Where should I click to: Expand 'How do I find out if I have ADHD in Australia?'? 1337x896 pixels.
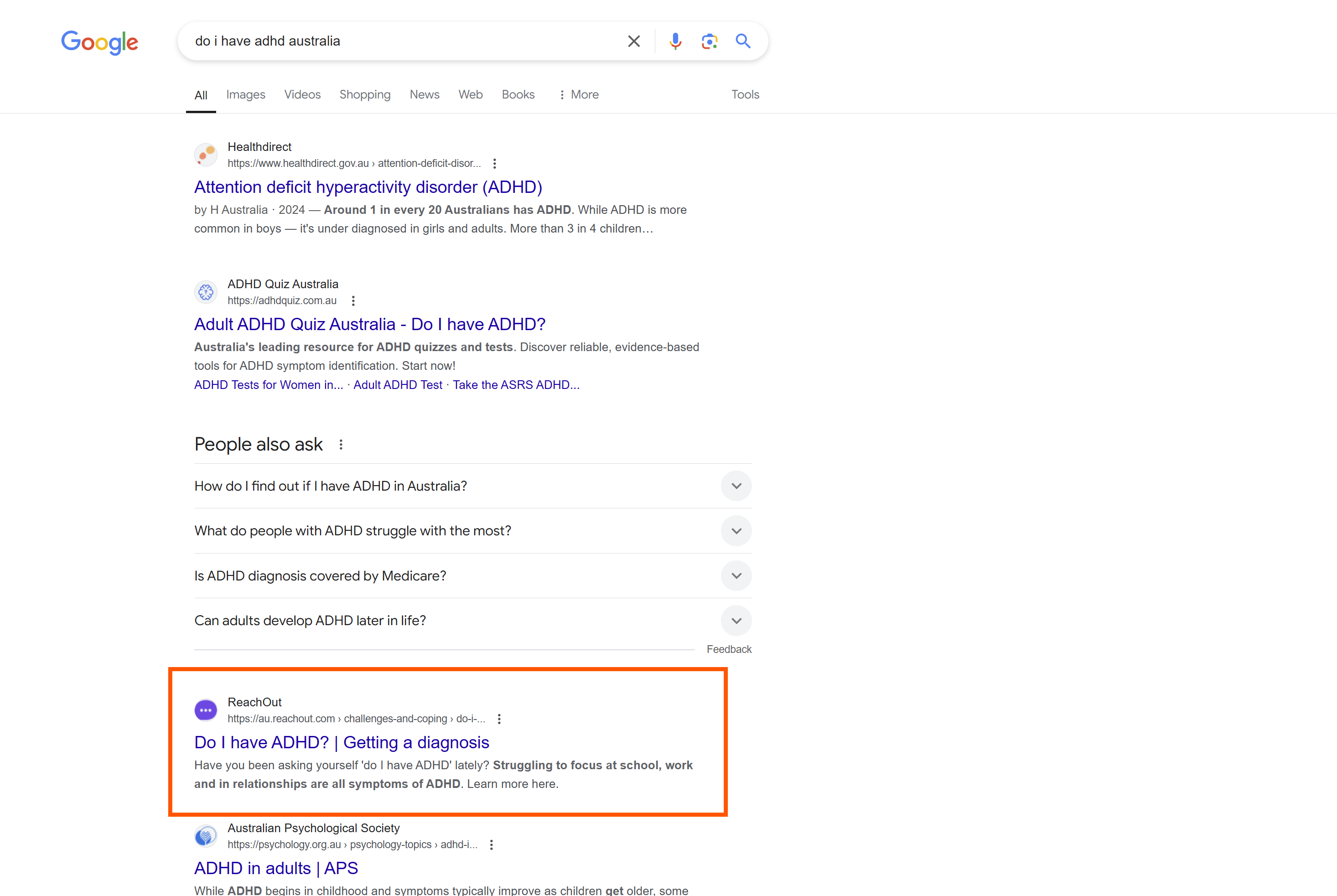pyautogui.click(x=472, y=486)
